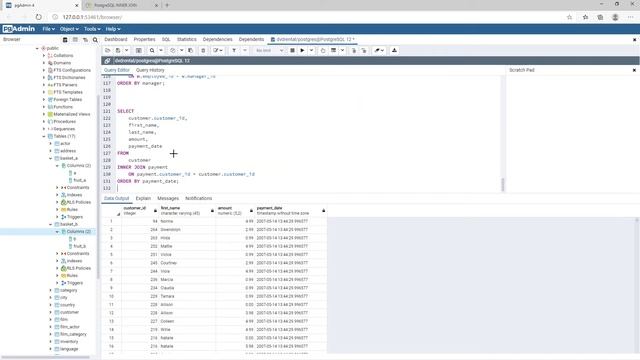
Task: Click the Download results toolbar icon
Action: (394, 51)
